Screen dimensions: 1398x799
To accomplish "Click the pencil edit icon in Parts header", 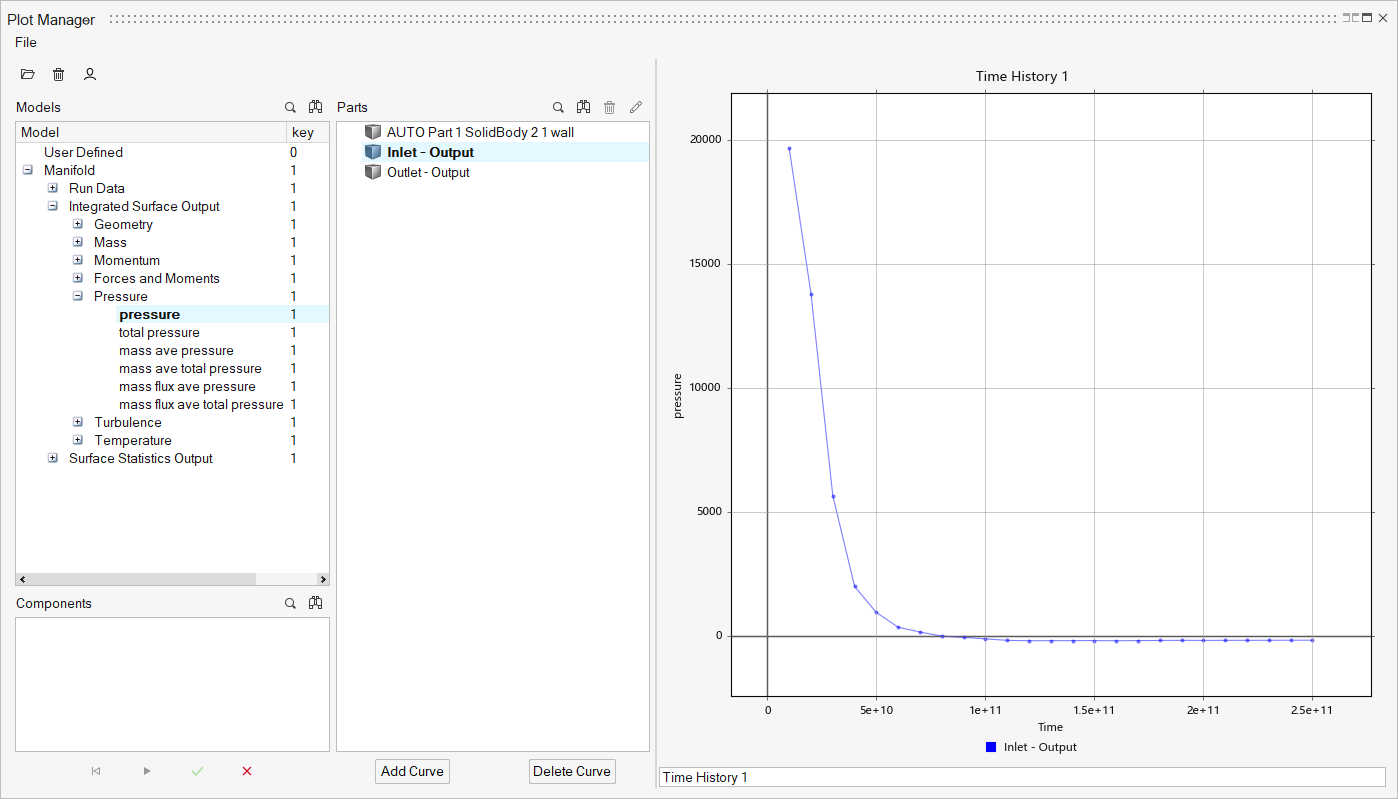I will (x=635, y=107).
